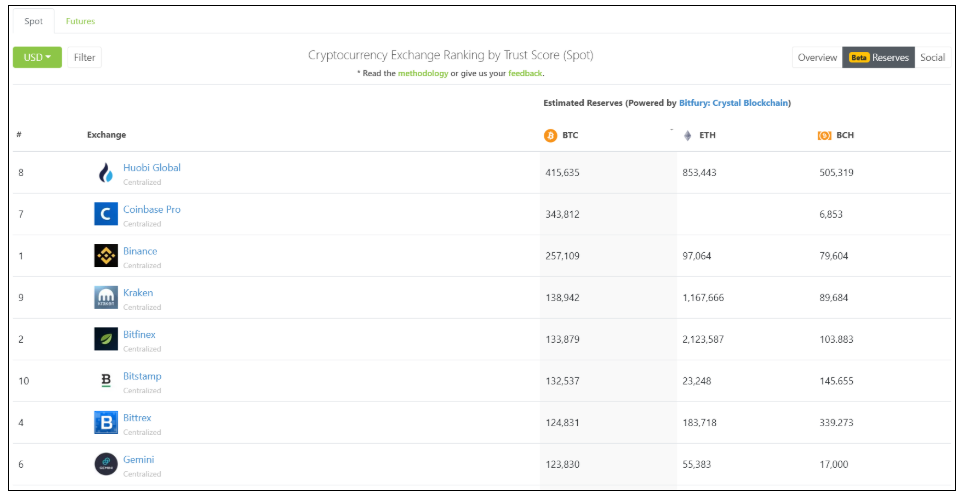
Task: Open the methodology link
Action: click(x=423, y=73)
